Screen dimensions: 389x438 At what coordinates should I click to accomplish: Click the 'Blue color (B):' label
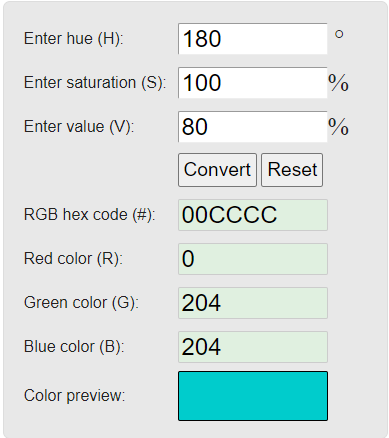(74, 347)
